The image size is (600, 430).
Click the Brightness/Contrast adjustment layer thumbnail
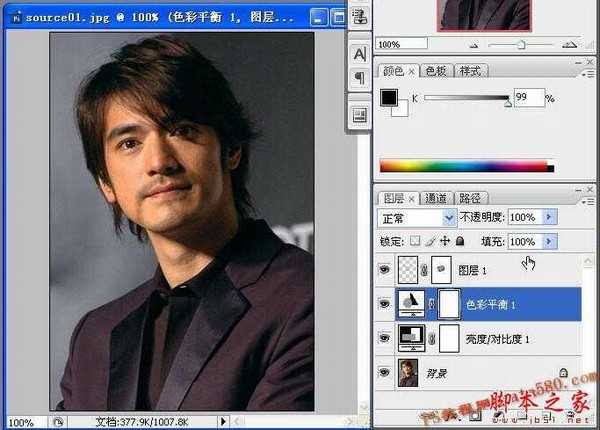coord(410,338)
